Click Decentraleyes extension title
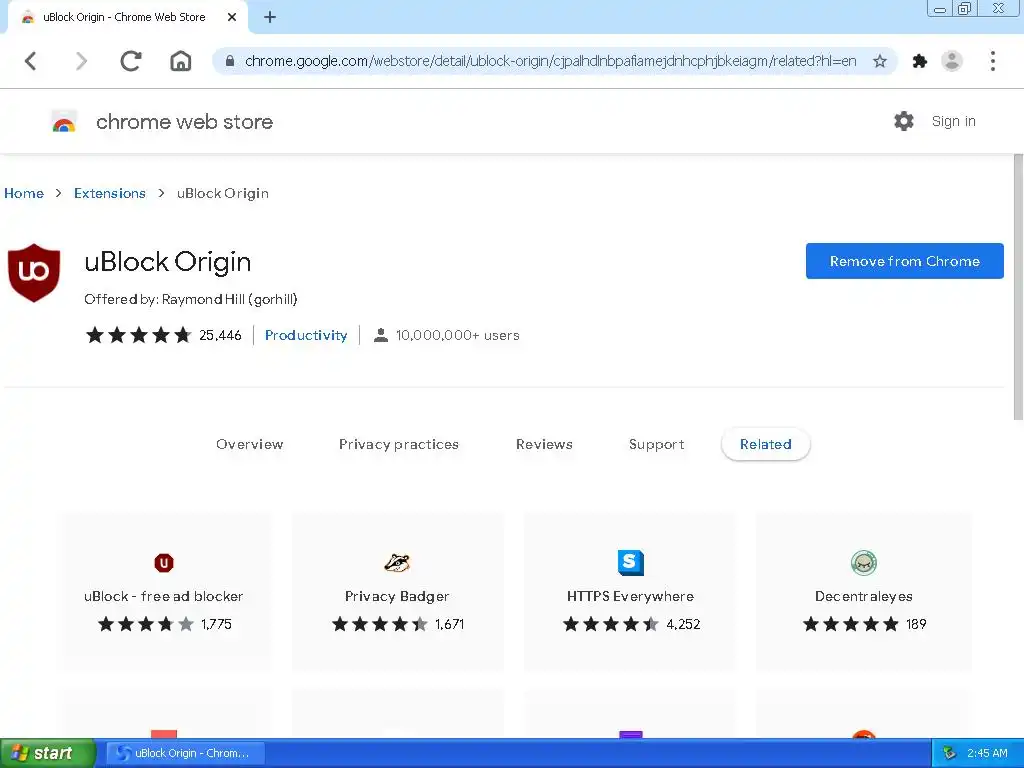The height and width of the screenshot is (768, 1024). click(x=863, y=596)
